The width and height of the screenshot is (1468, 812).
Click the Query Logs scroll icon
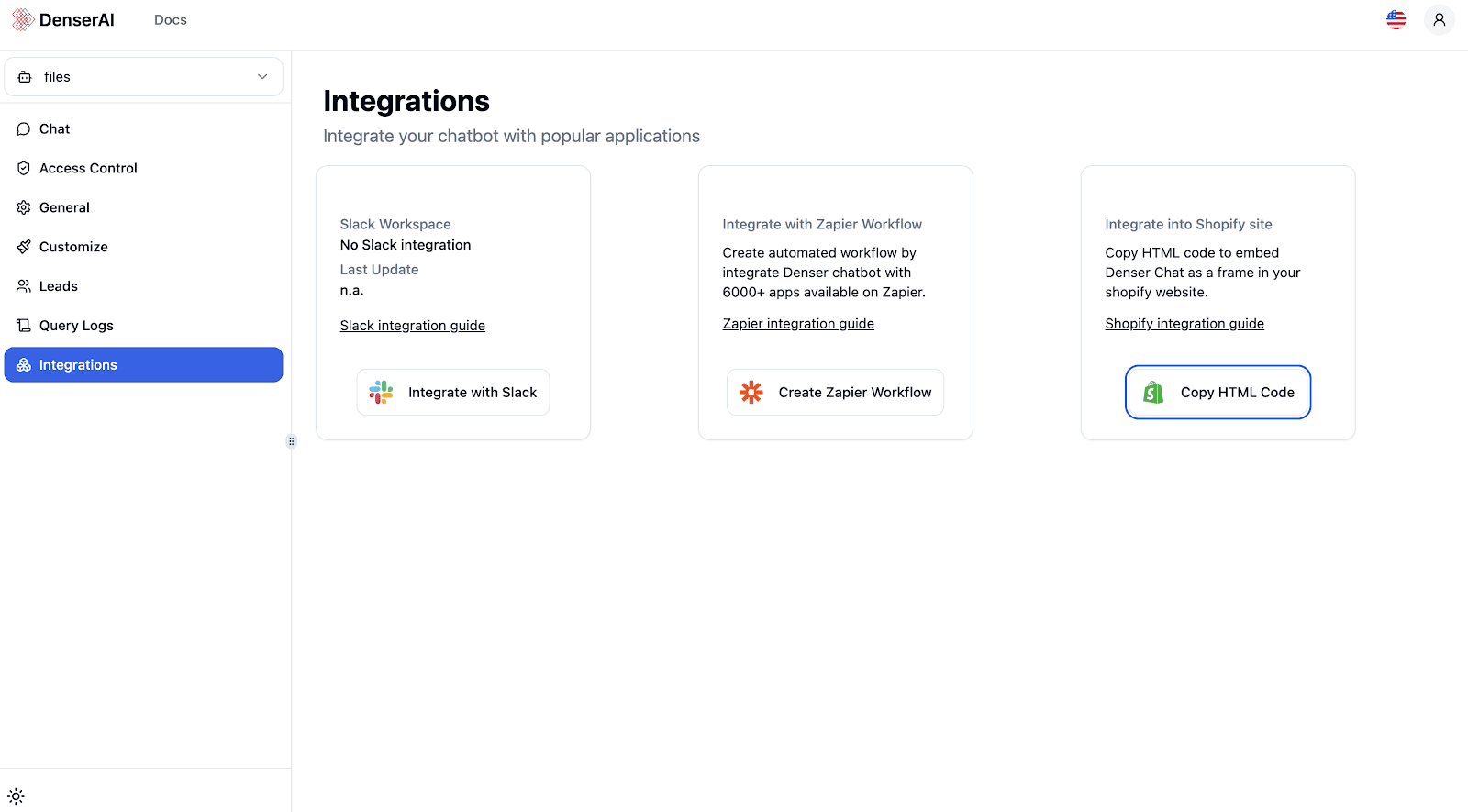(24, 327)
